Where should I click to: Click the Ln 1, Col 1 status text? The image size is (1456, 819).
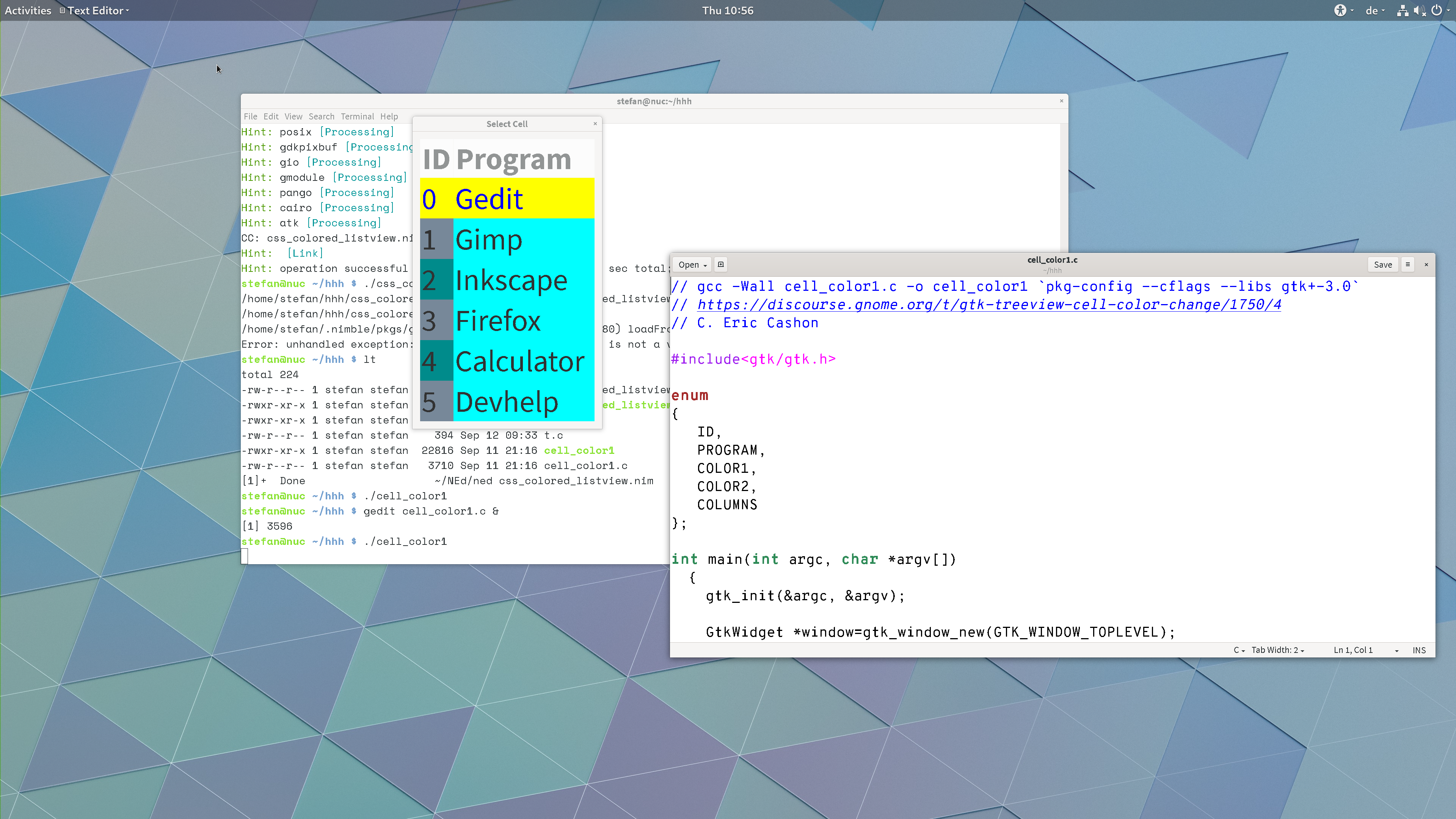pyautogui.click(x=1352, y=650)
